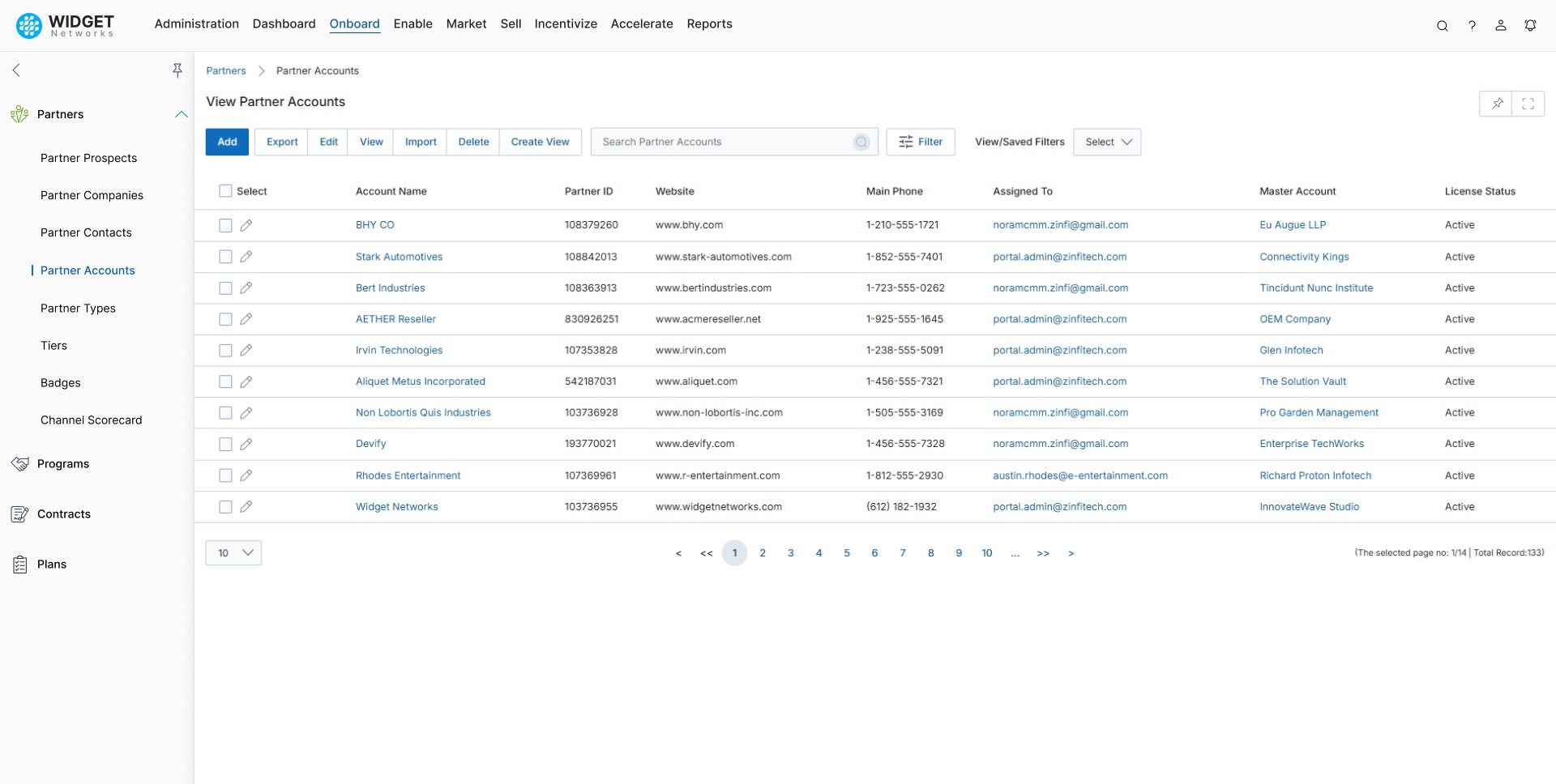Click the Create View button
This screenshot has height=784, width=1556.
(x=540, y=142)
